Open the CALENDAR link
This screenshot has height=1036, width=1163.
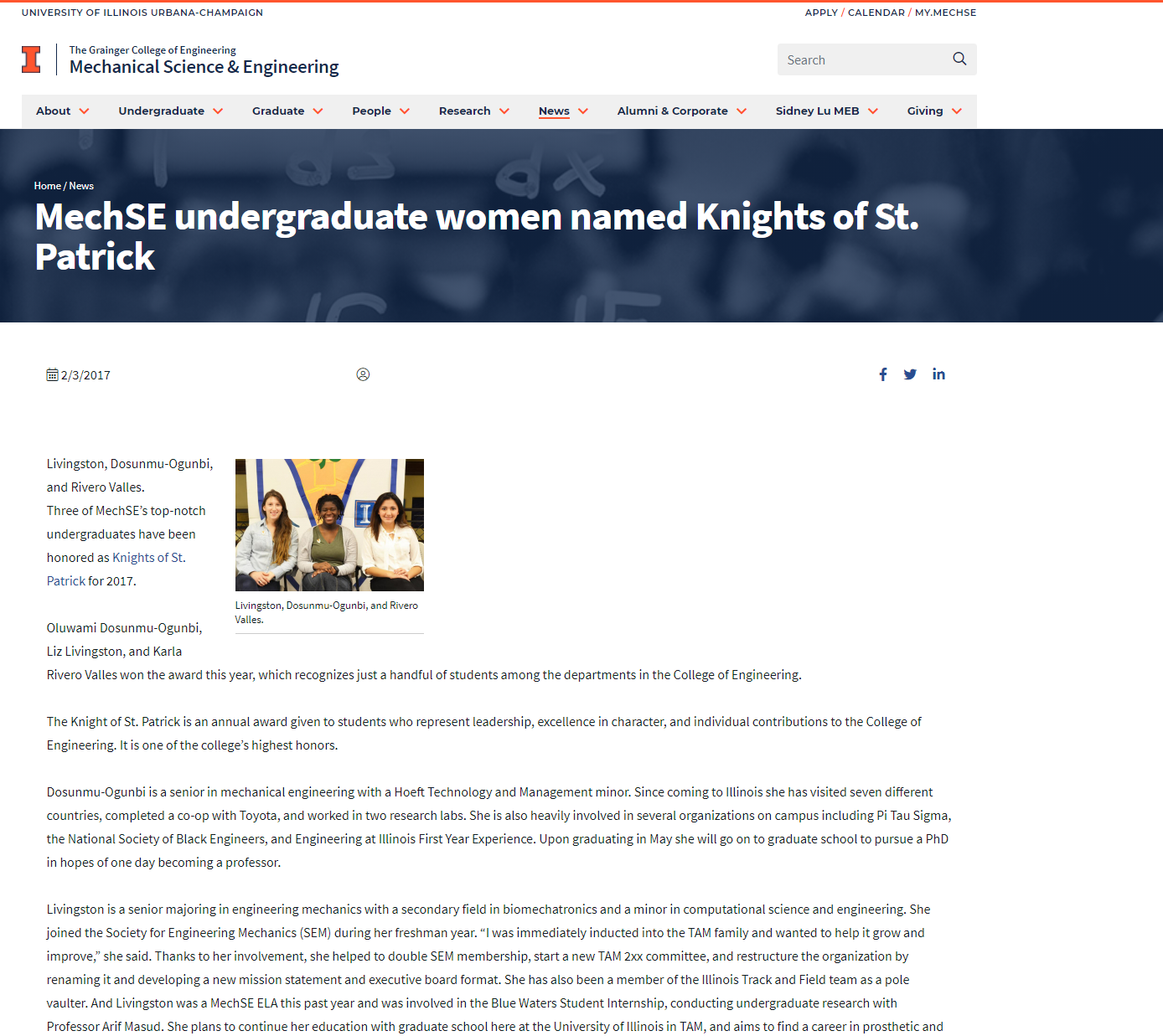pos(876,13)
